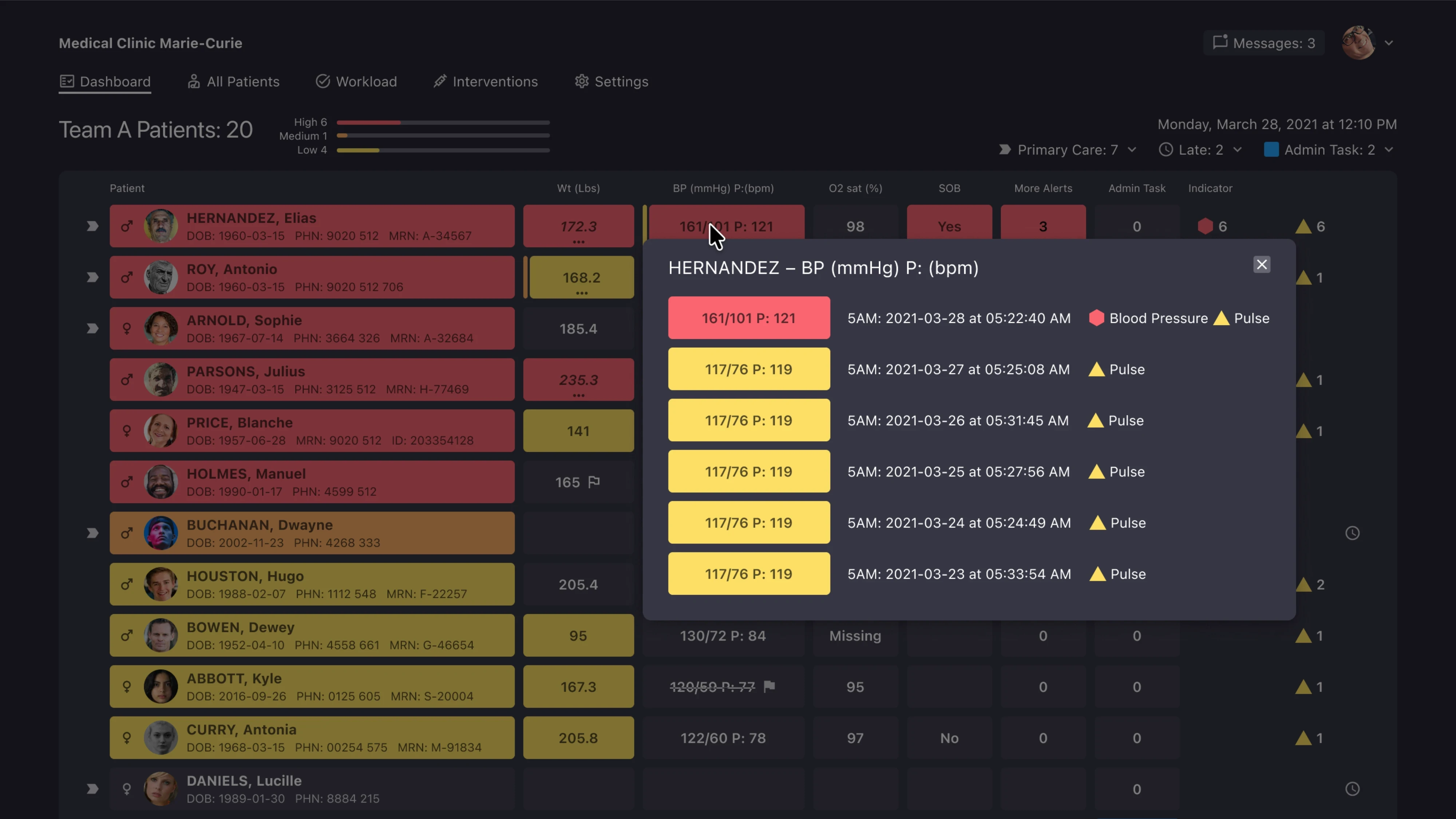The height and width of the screenshot is (819, 1456).
Task: Click the Low 4 priority bar
Action: (x=443, y=150)
